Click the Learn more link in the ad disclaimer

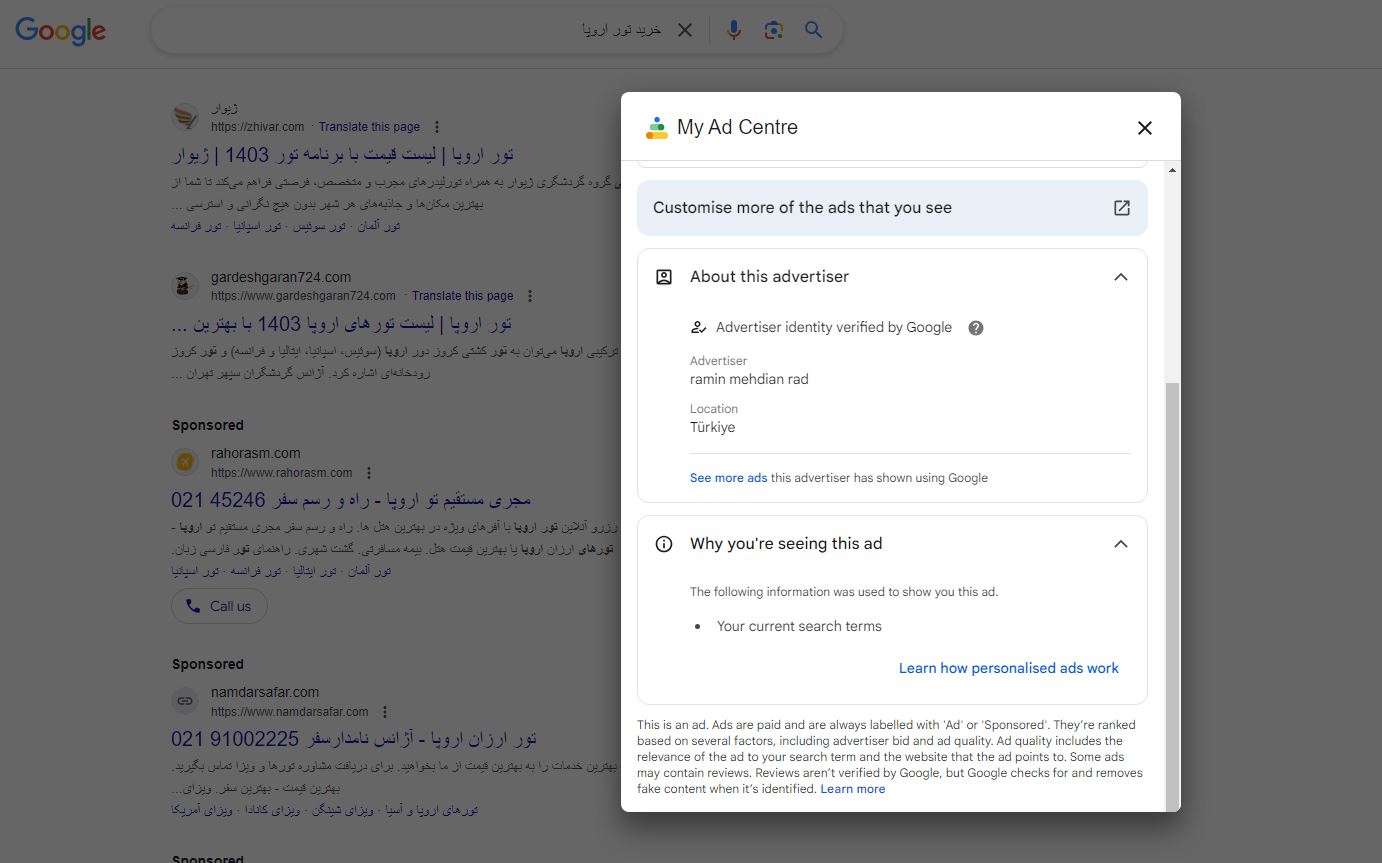point(853,789)
